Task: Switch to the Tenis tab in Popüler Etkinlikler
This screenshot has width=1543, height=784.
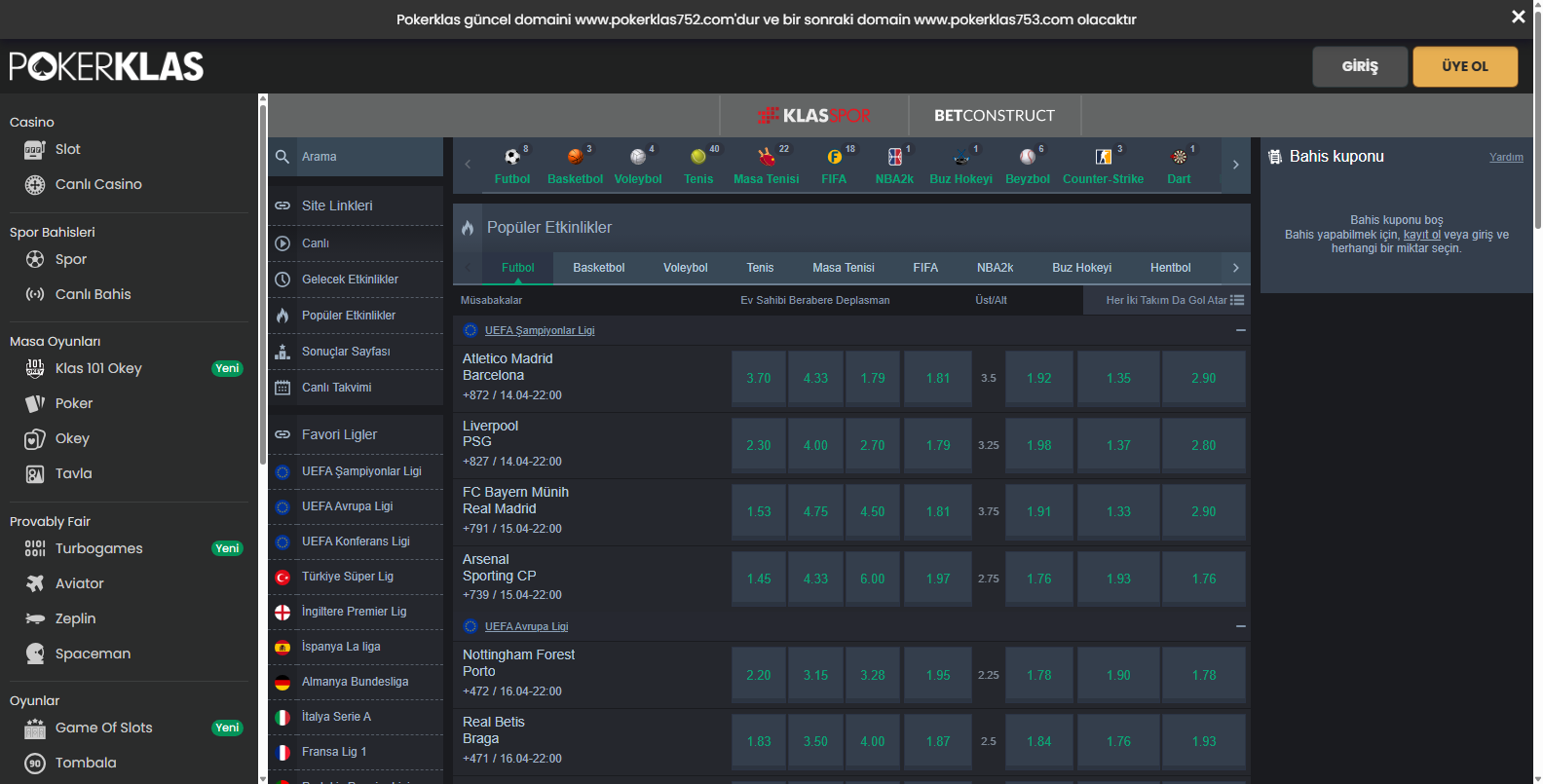Action: coord(760,268)
